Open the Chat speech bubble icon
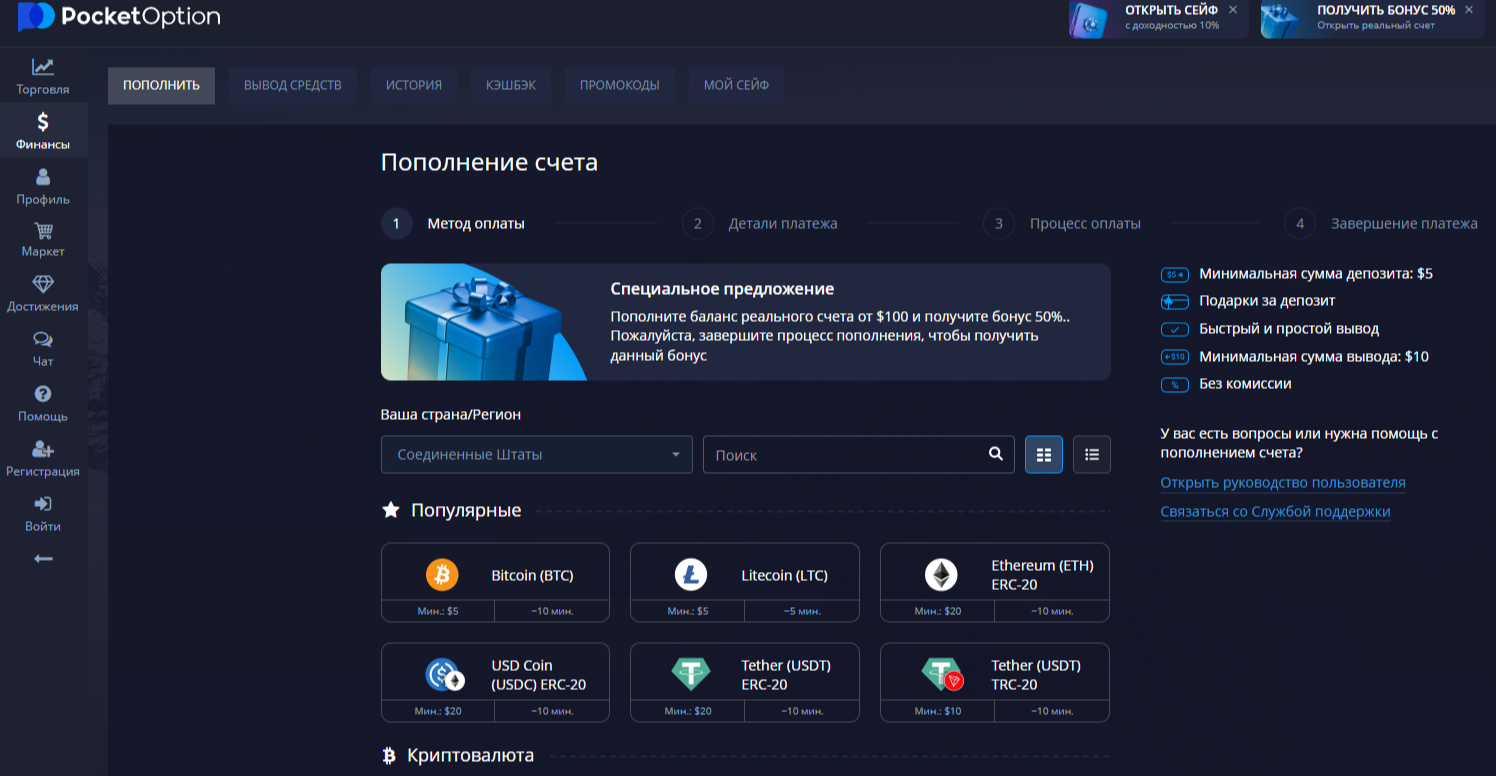The width and height of the screenshot is (1496, 776). pos(42,340)
